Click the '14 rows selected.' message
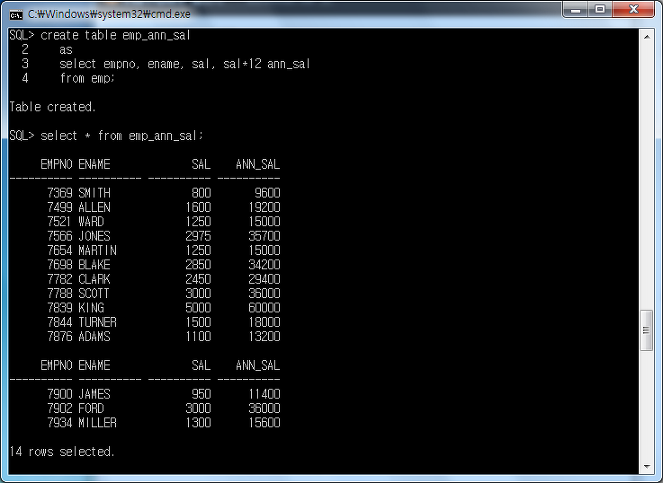663x483 pixels. pos(62,452)
